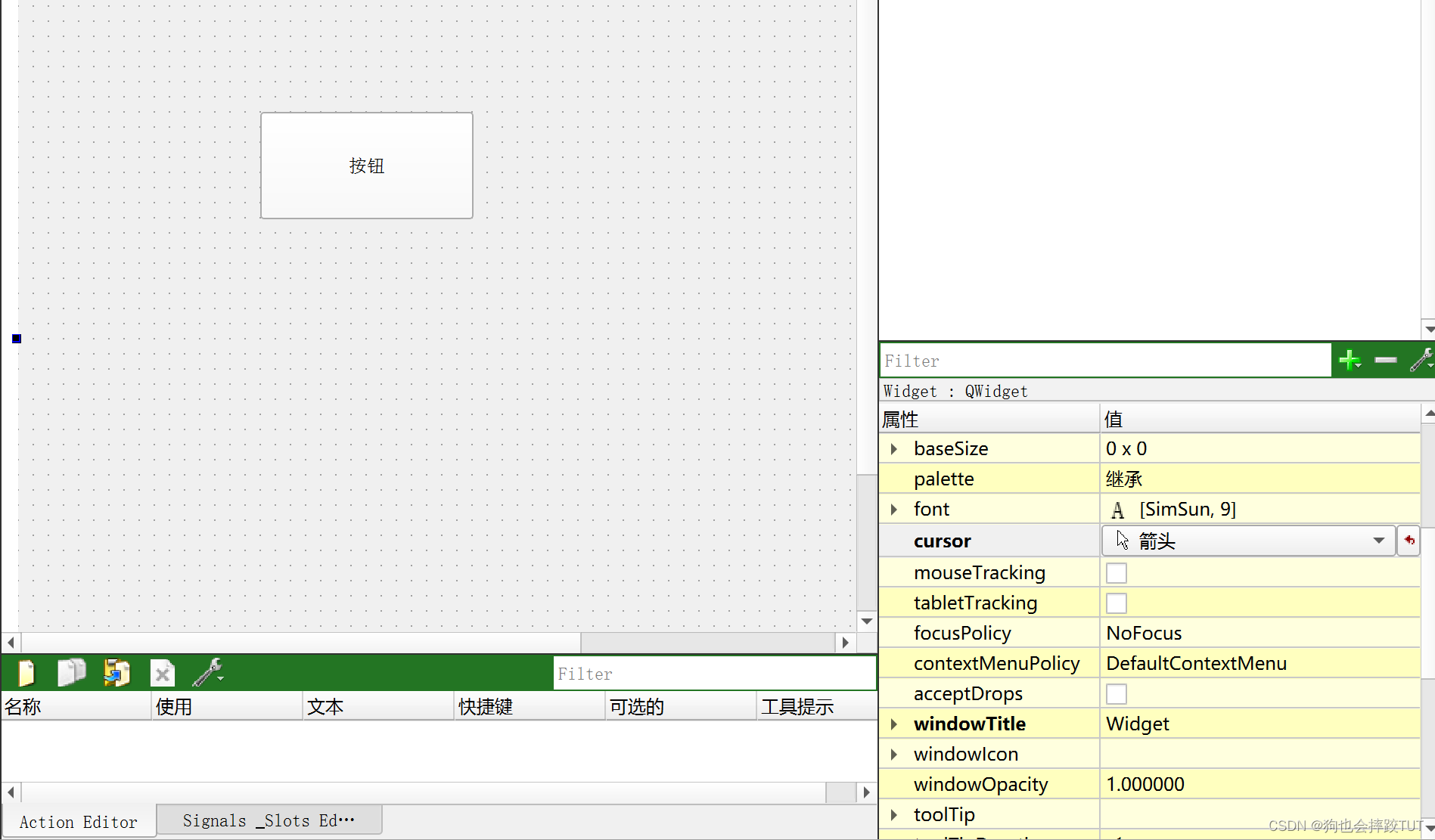Add dynamic property with green plus

point(1350,361)
